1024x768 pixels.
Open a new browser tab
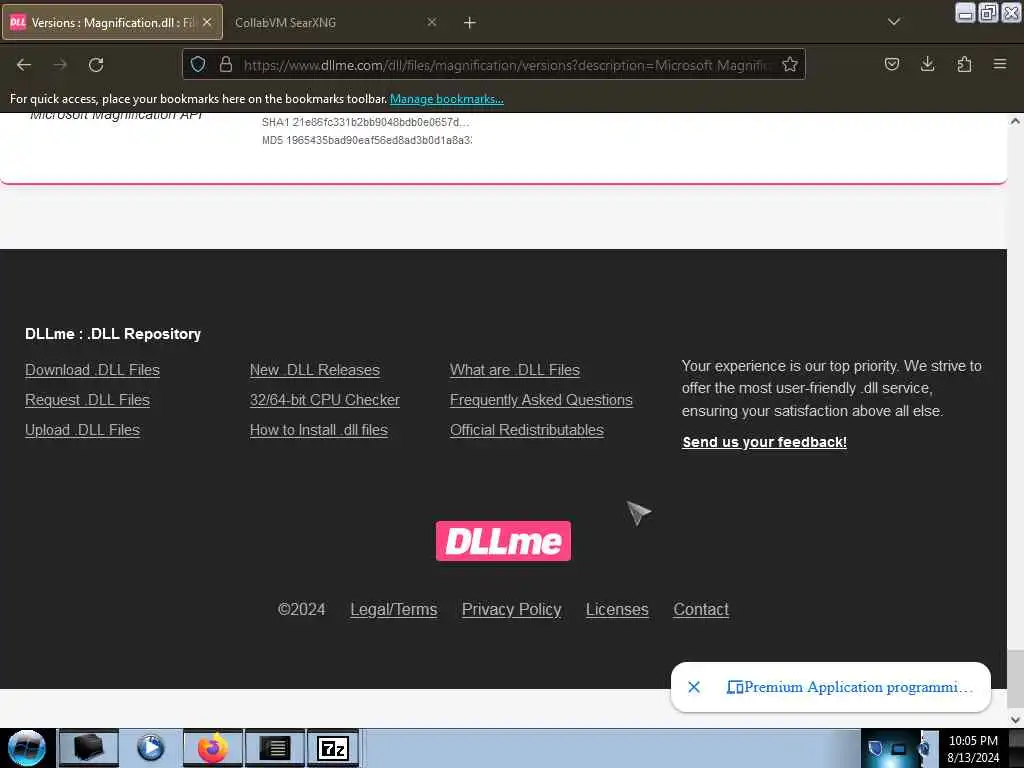pyautogui.click(x=469, y=23)
